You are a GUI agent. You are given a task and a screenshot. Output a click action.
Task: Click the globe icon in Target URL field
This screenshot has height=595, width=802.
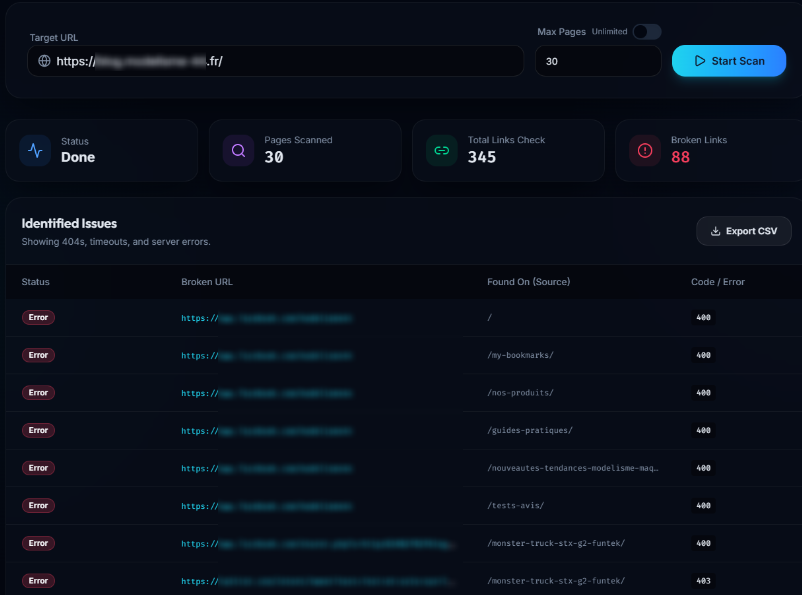(44, 61)
